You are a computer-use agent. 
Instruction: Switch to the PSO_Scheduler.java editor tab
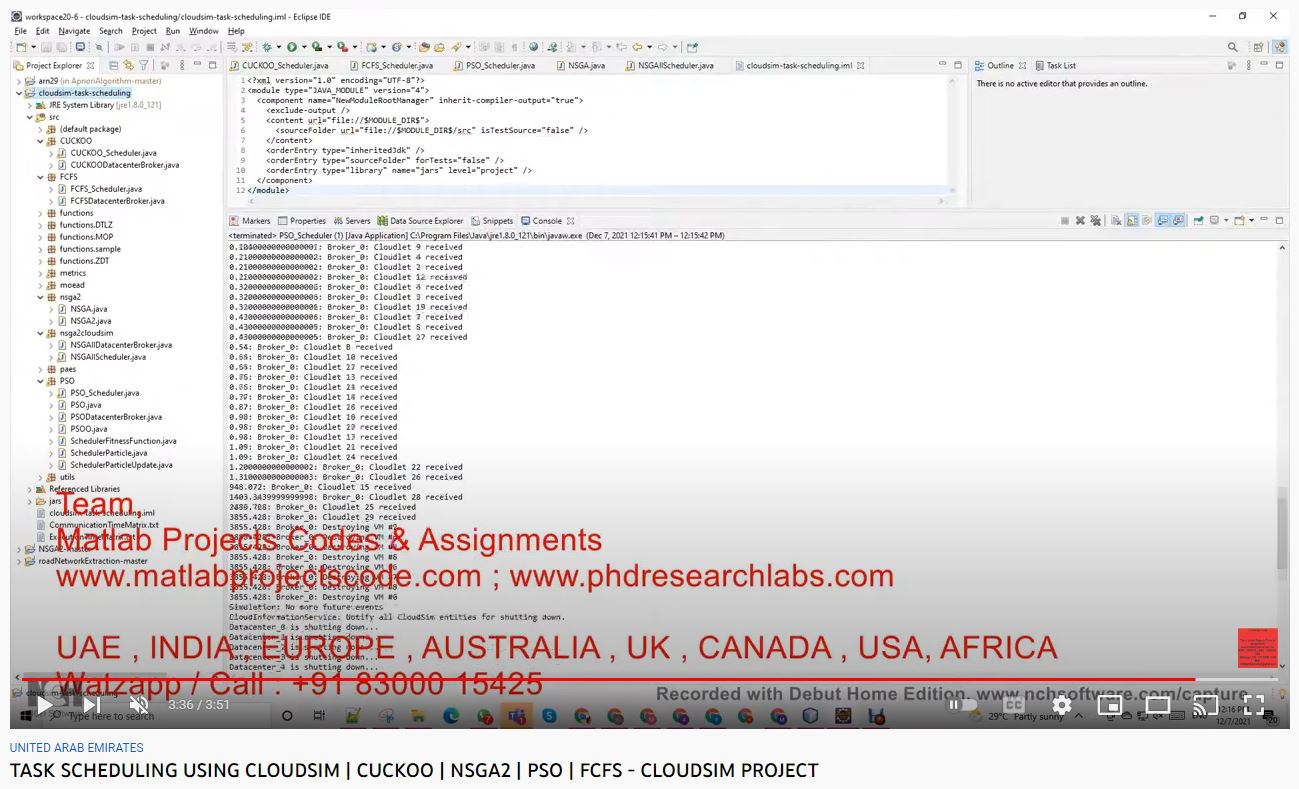click(x=500, y=66)
